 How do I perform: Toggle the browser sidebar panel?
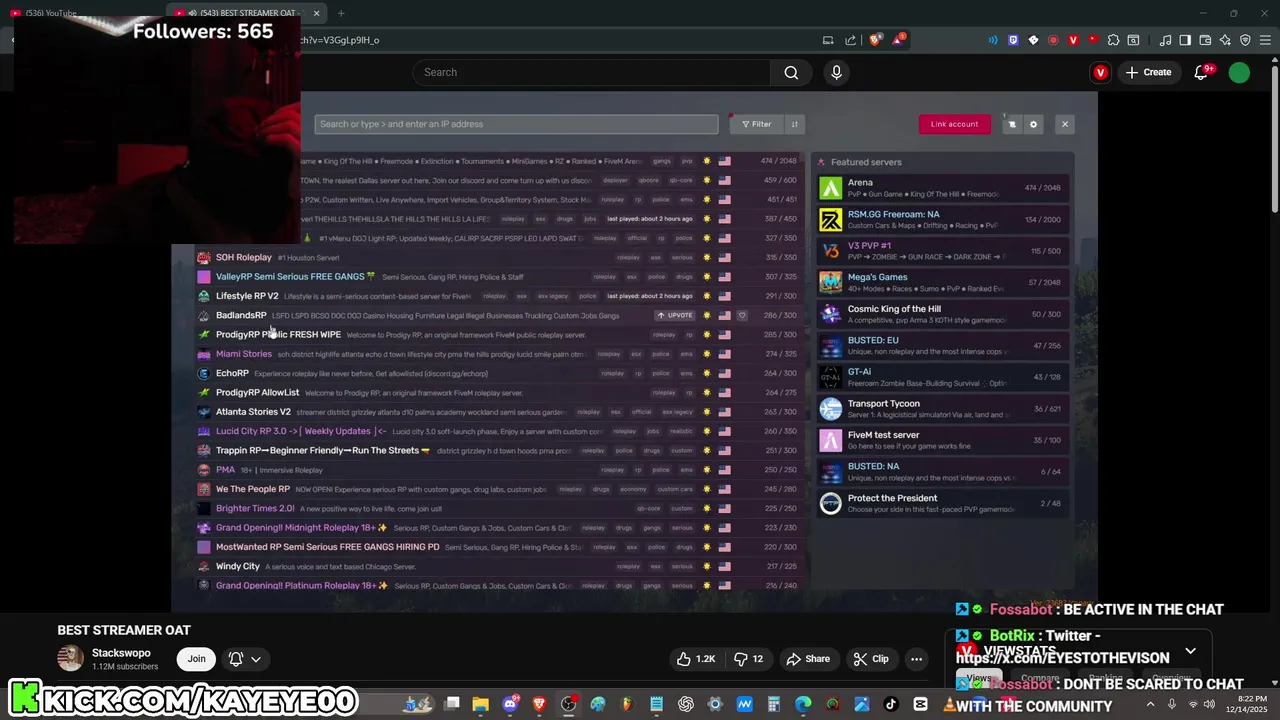1185,40
